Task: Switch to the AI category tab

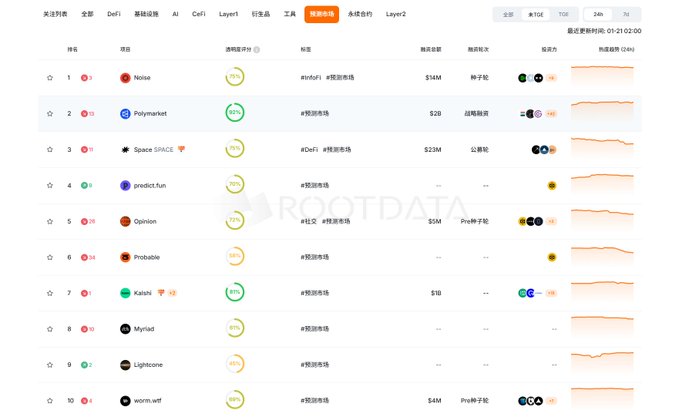Action: (x=175, y=14)
